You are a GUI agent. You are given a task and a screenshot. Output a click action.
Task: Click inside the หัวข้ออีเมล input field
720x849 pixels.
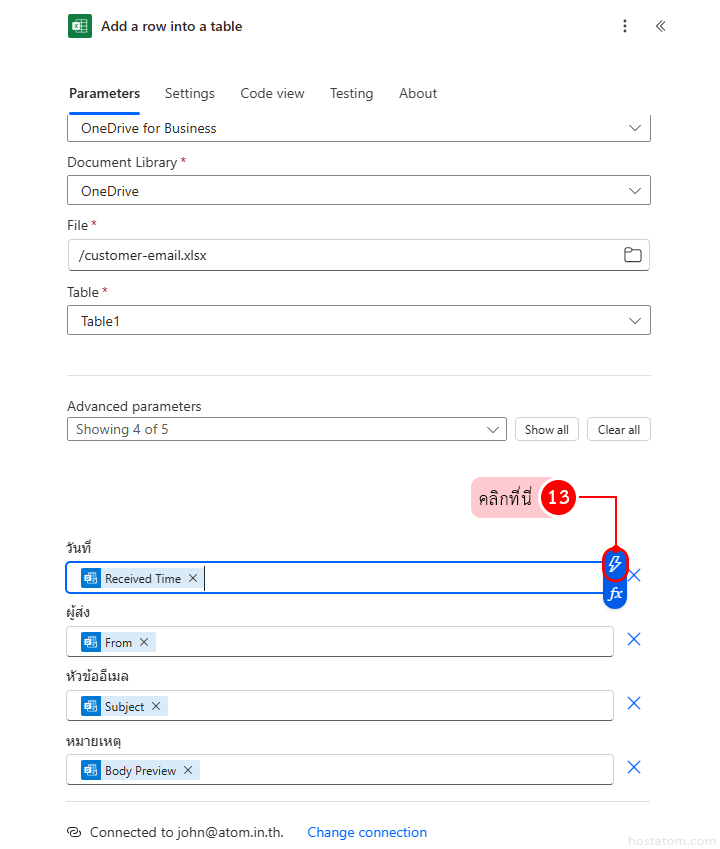390,706
